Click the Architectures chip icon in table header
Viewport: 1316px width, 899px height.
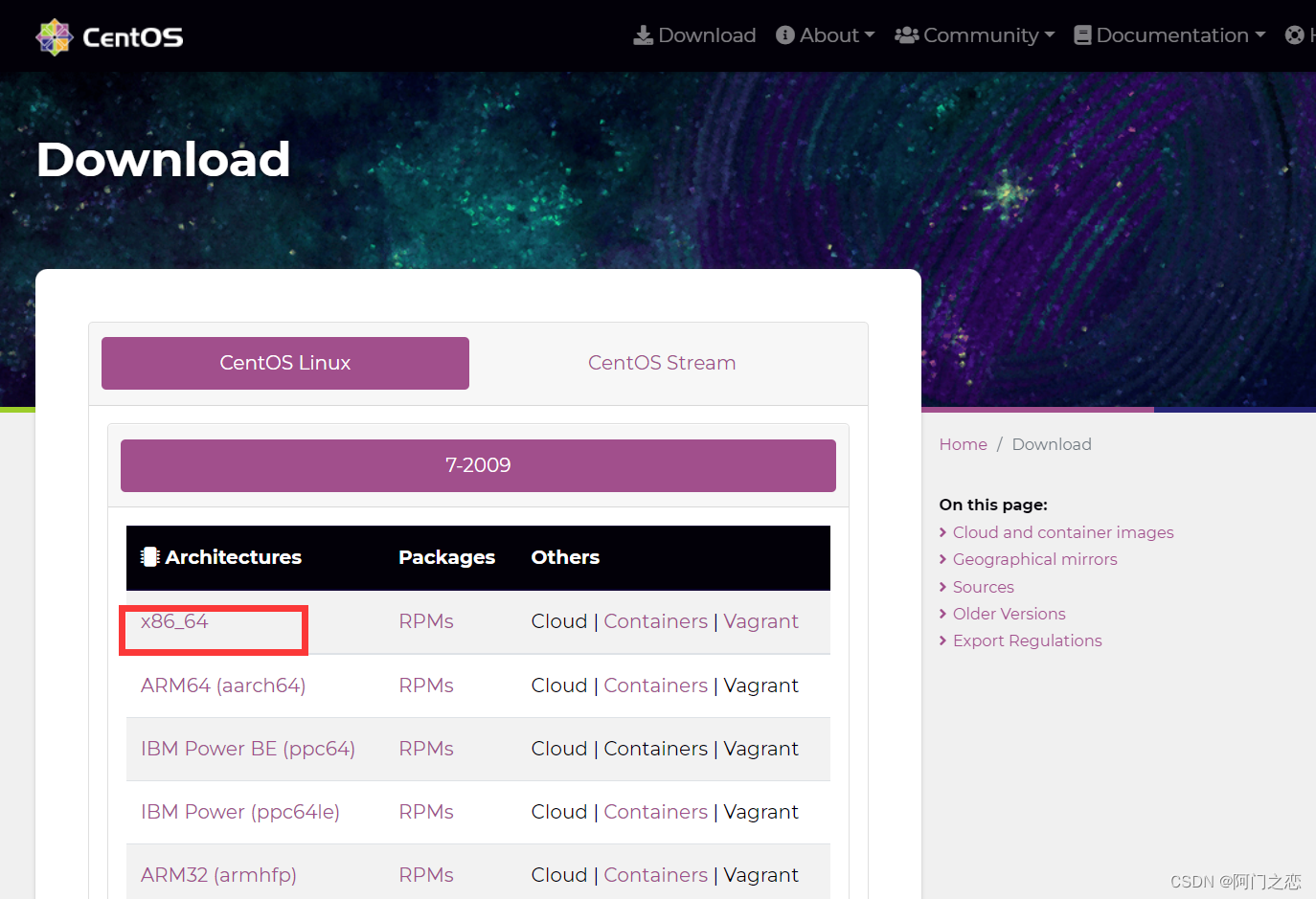149,556
